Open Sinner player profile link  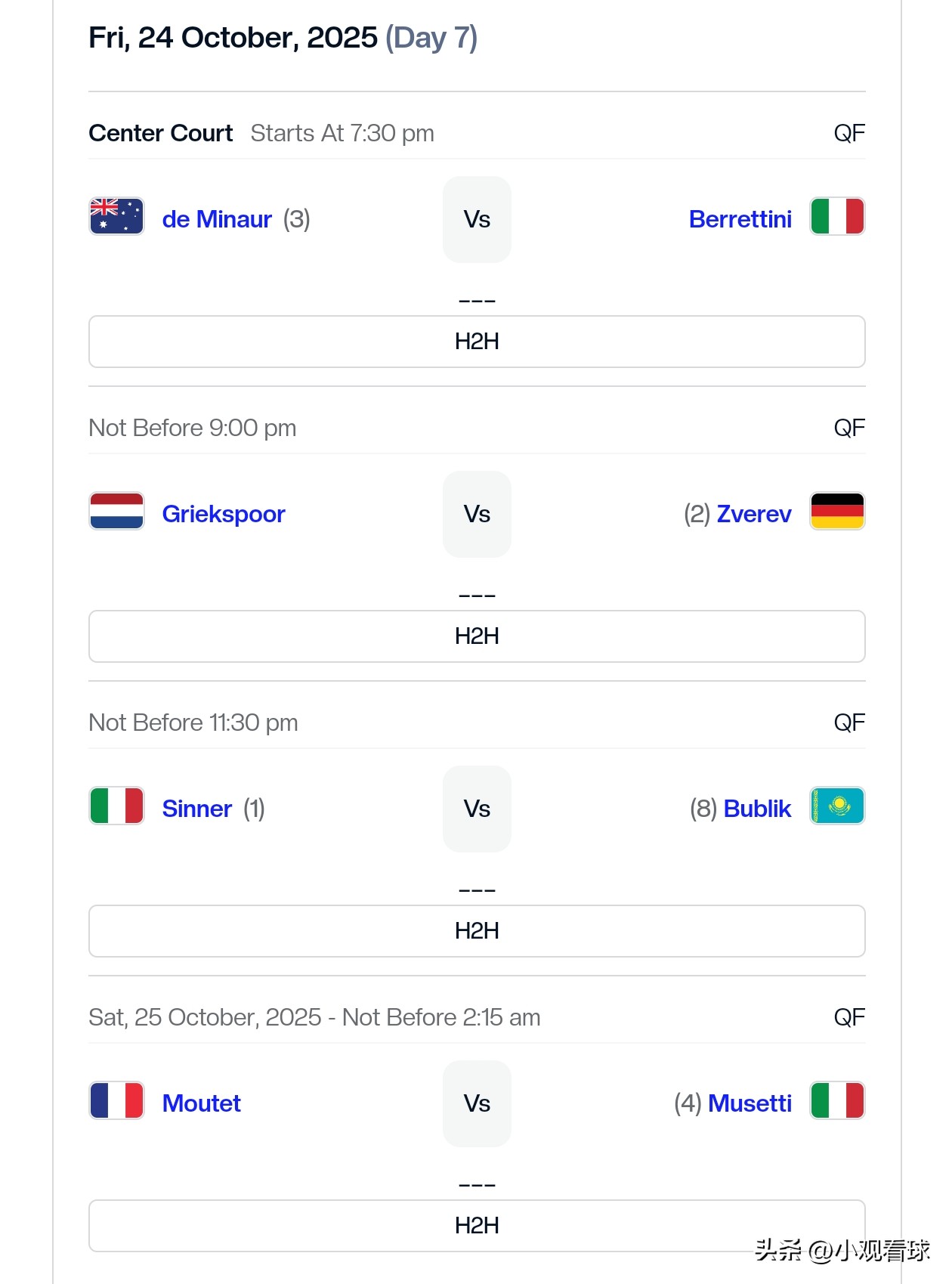tap(197, 809)
